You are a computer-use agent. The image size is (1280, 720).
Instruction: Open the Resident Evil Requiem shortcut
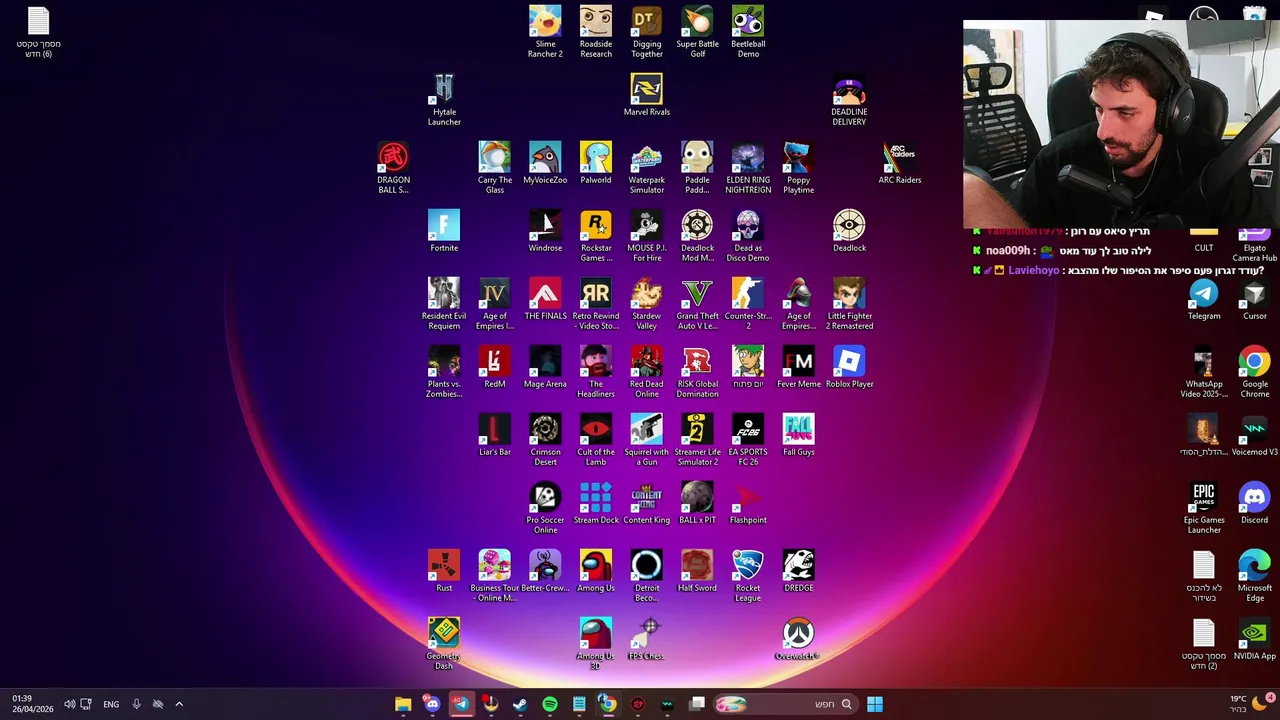pyautogui.click(x=444, y=304)
